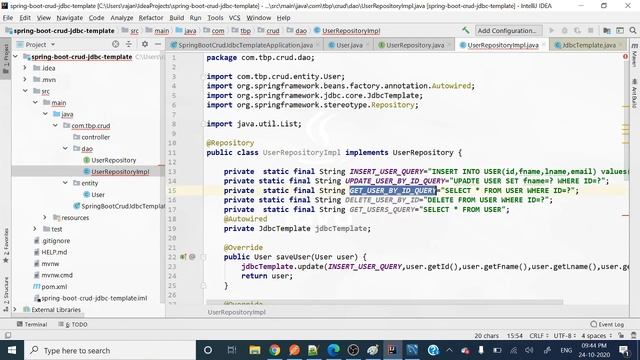640x360 pixels.
Task: Click the read-only lock icon in status bar
Action: (x=621, y=336)
